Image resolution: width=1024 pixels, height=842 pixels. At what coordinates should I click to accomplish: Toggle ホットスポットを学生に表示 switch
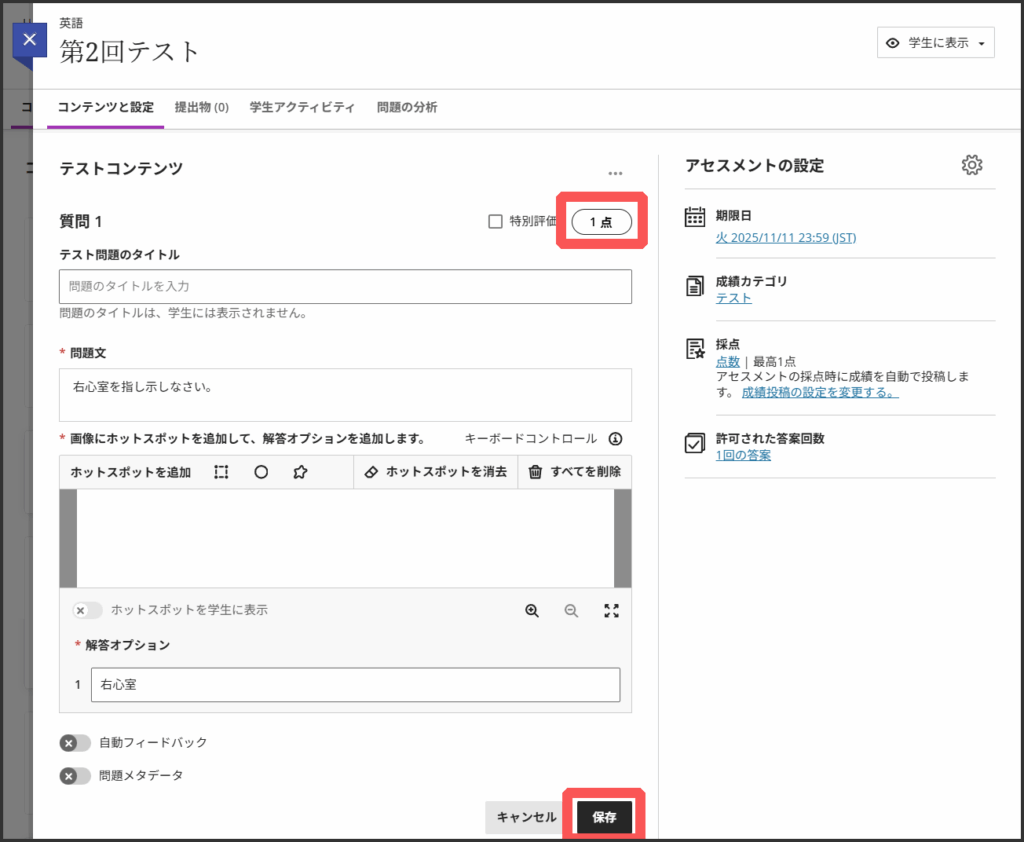click(87, 610)
